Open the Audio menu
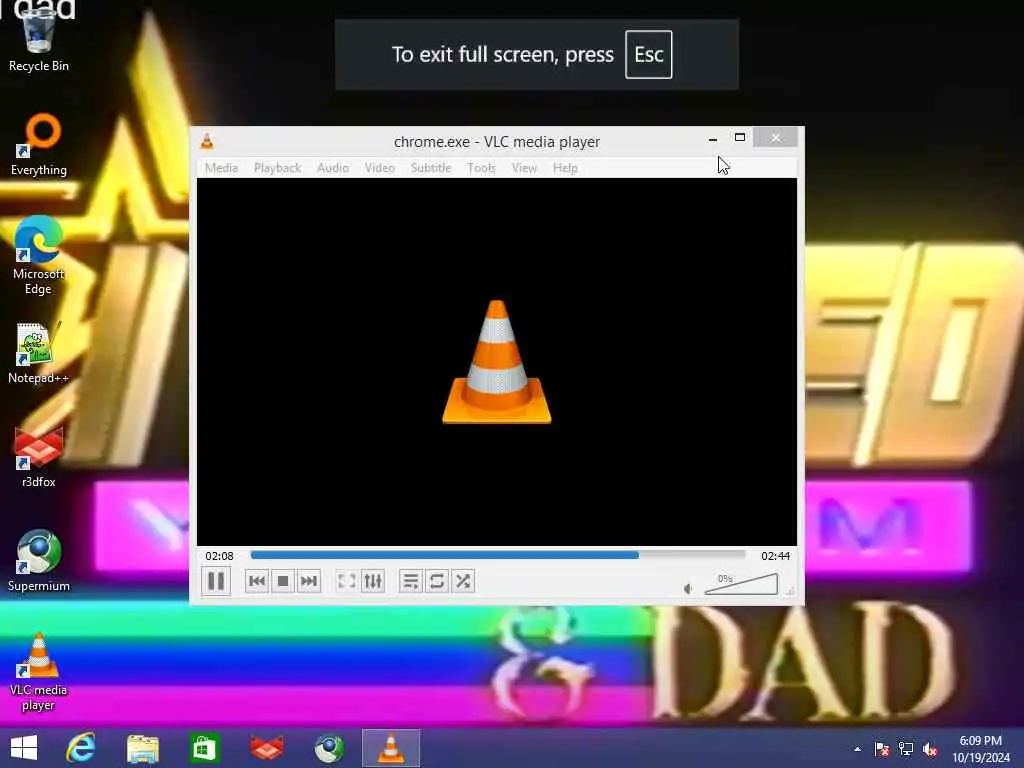This screenshot has height=768, width=1024. [x=333, y=168]
